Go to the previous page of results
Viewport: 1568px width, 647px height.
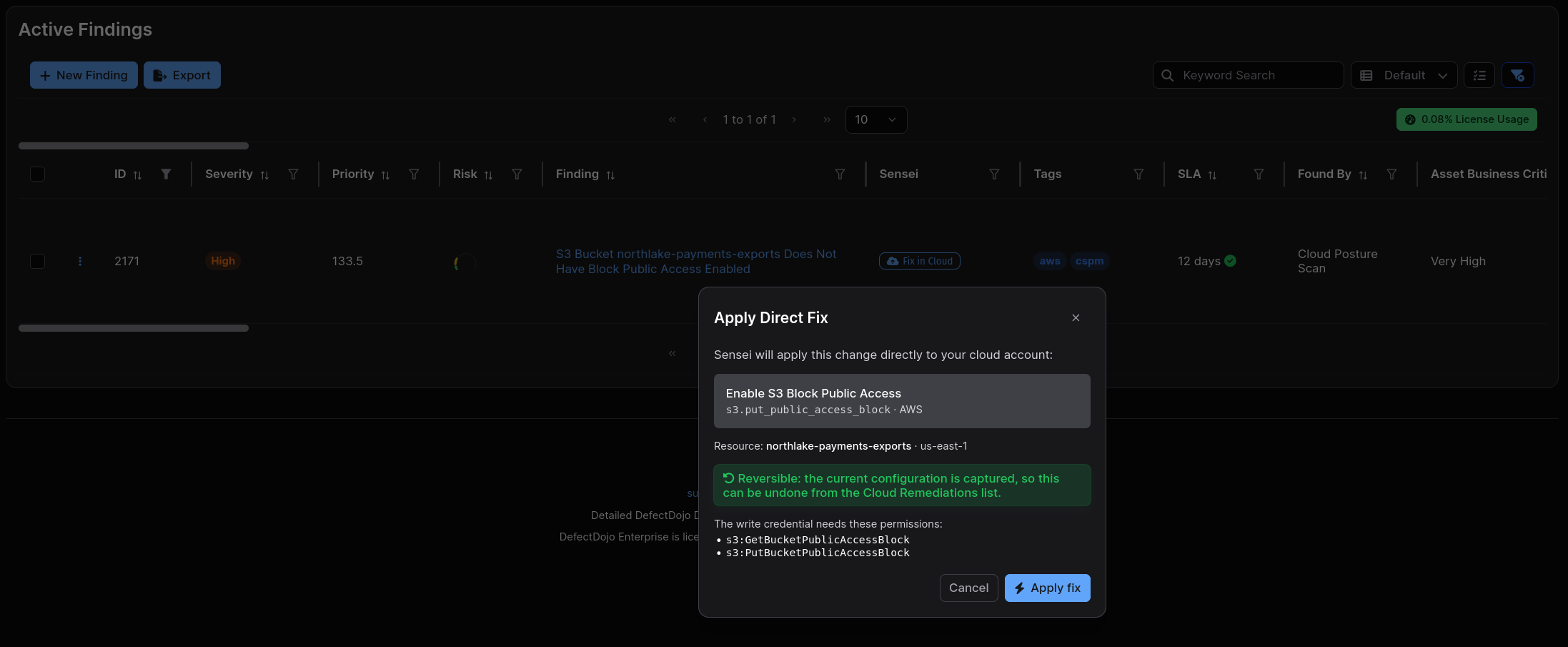pyautogui.click(x=705, y=119)
